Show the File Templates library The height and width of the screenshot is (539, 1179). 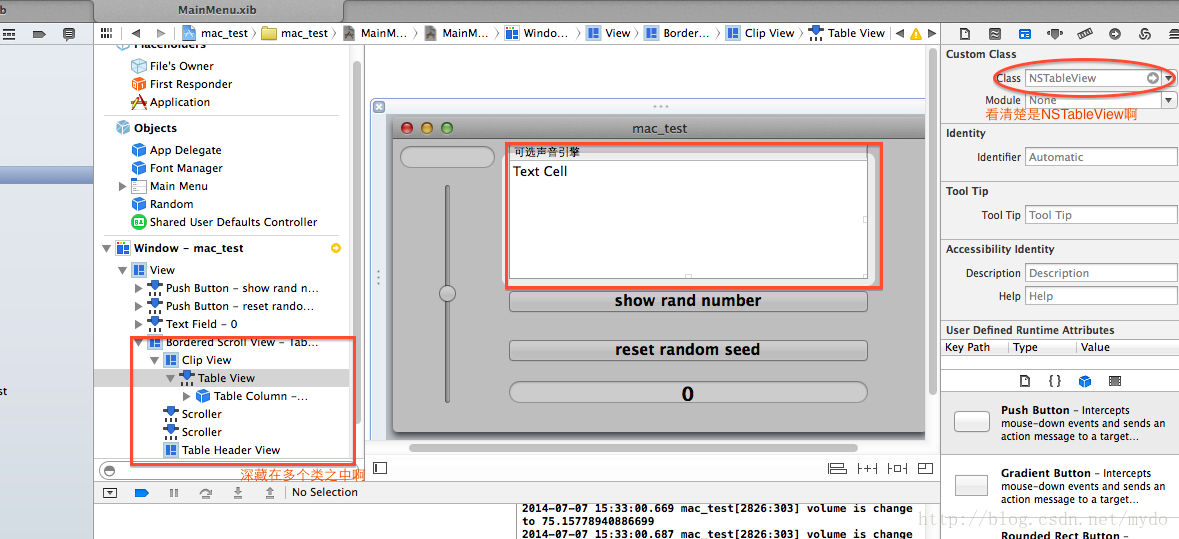point(1025,381)
